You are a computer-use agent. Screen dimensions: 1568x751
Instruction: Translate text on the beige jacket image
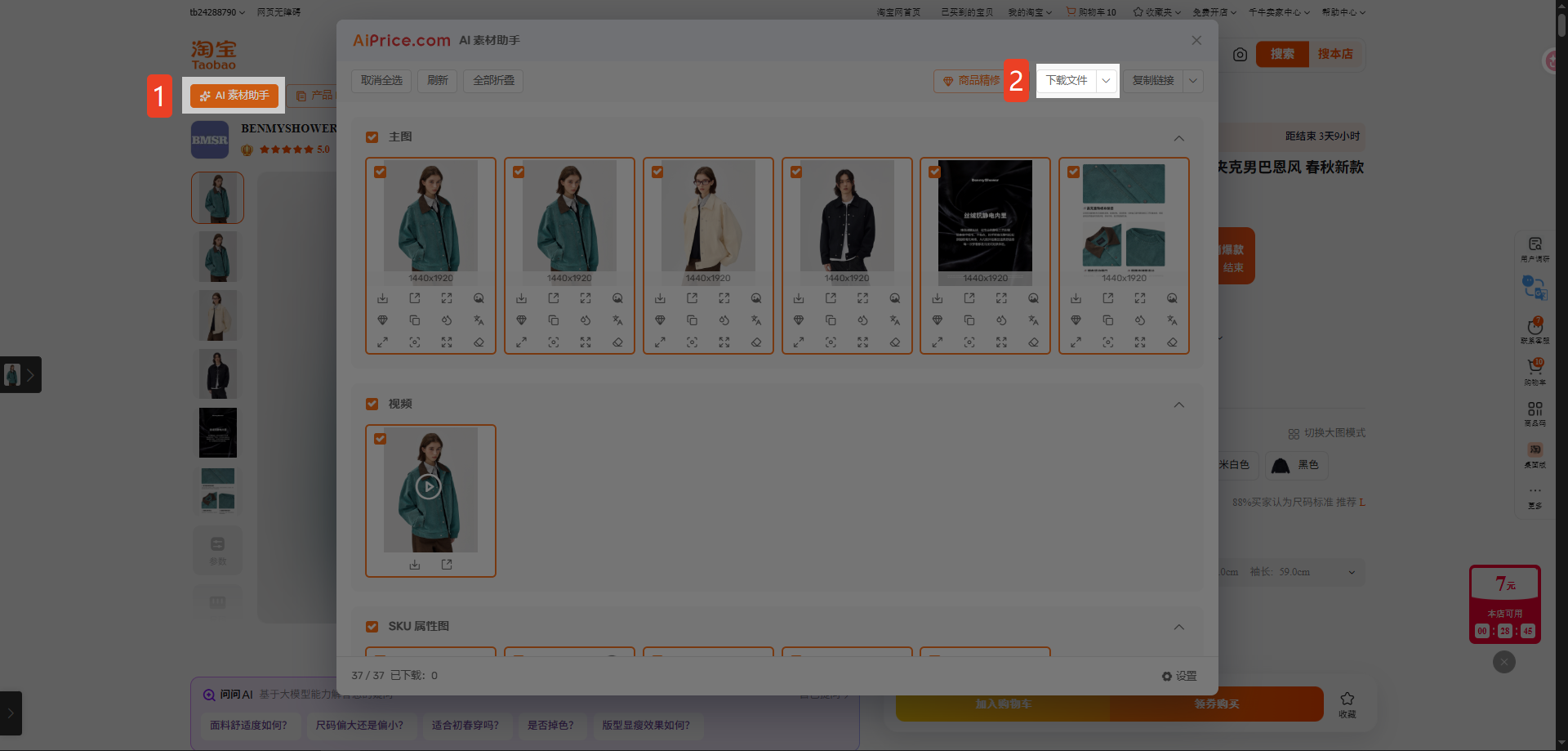point(756,320)
